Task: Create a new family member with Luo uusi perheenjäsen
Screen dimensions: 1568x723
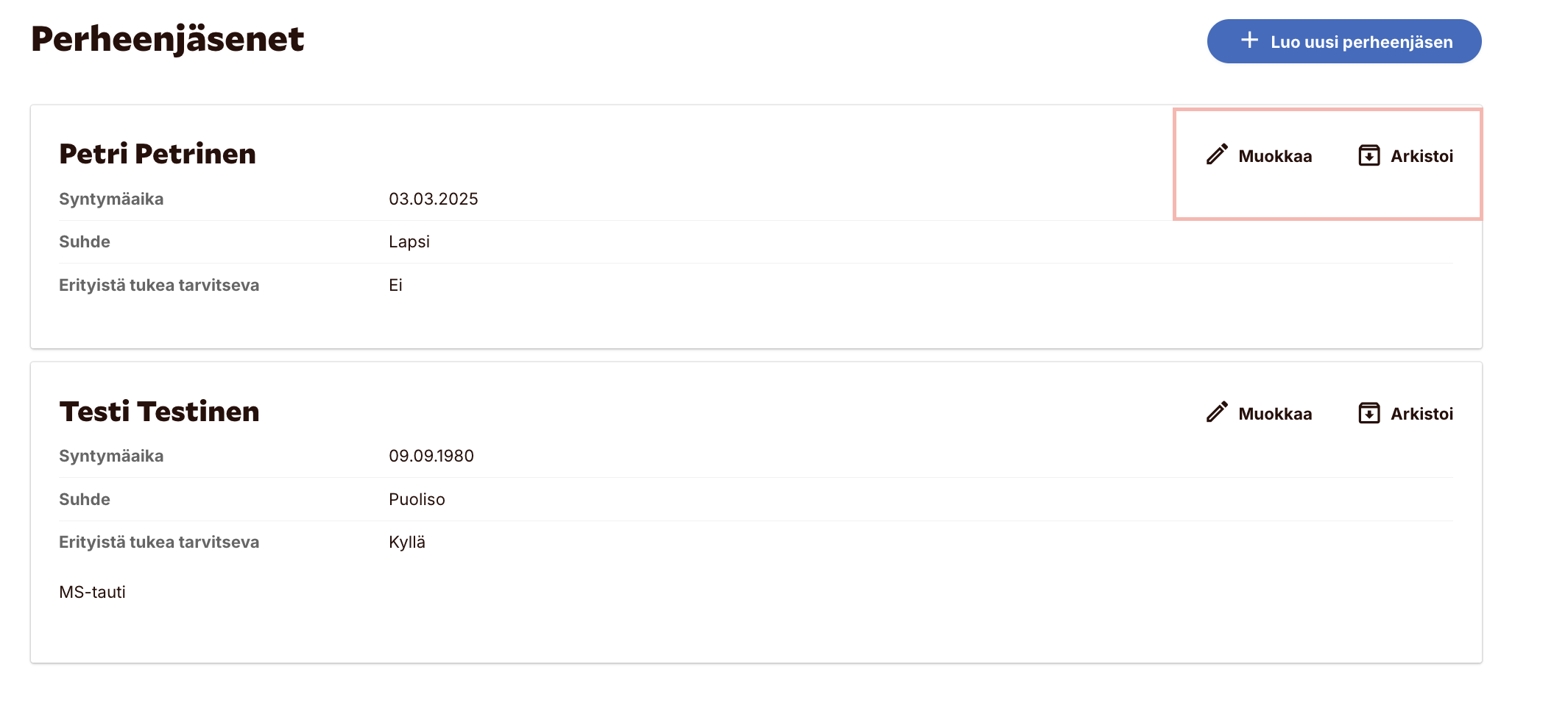Action: pos(1344,41)
